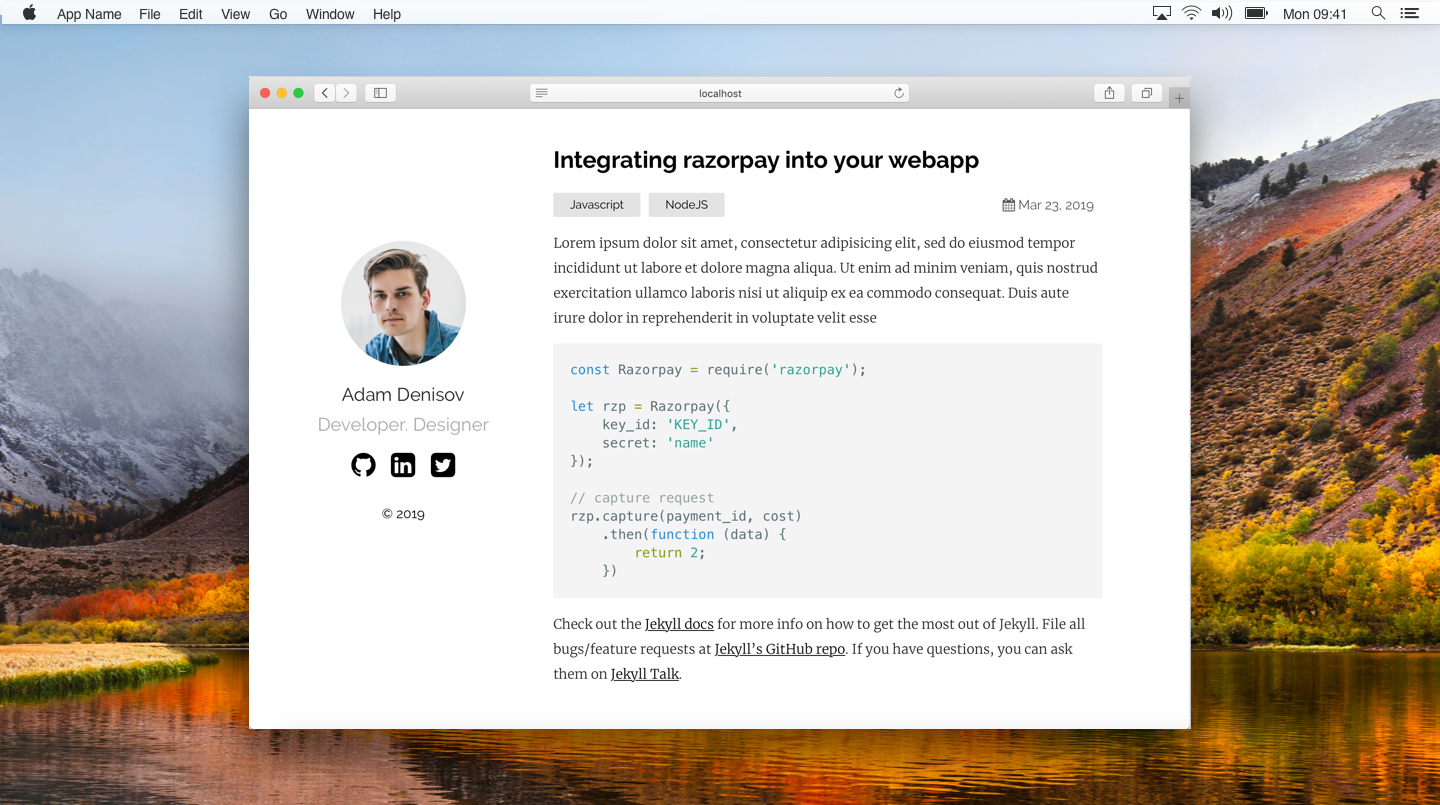
Task: Click the Mar 23, 2019 date text
Action: tap(1056, 205)
